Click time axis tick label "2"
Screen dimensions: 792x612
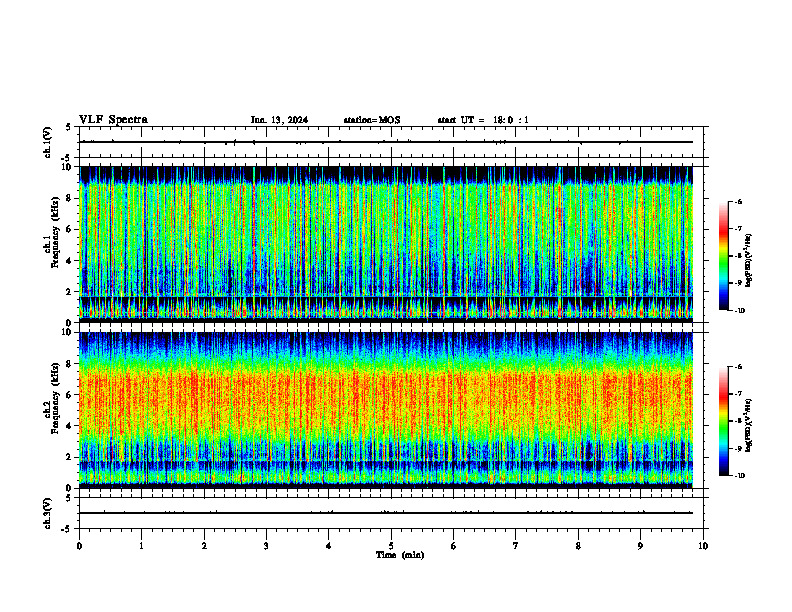click(x=204, y=546)
